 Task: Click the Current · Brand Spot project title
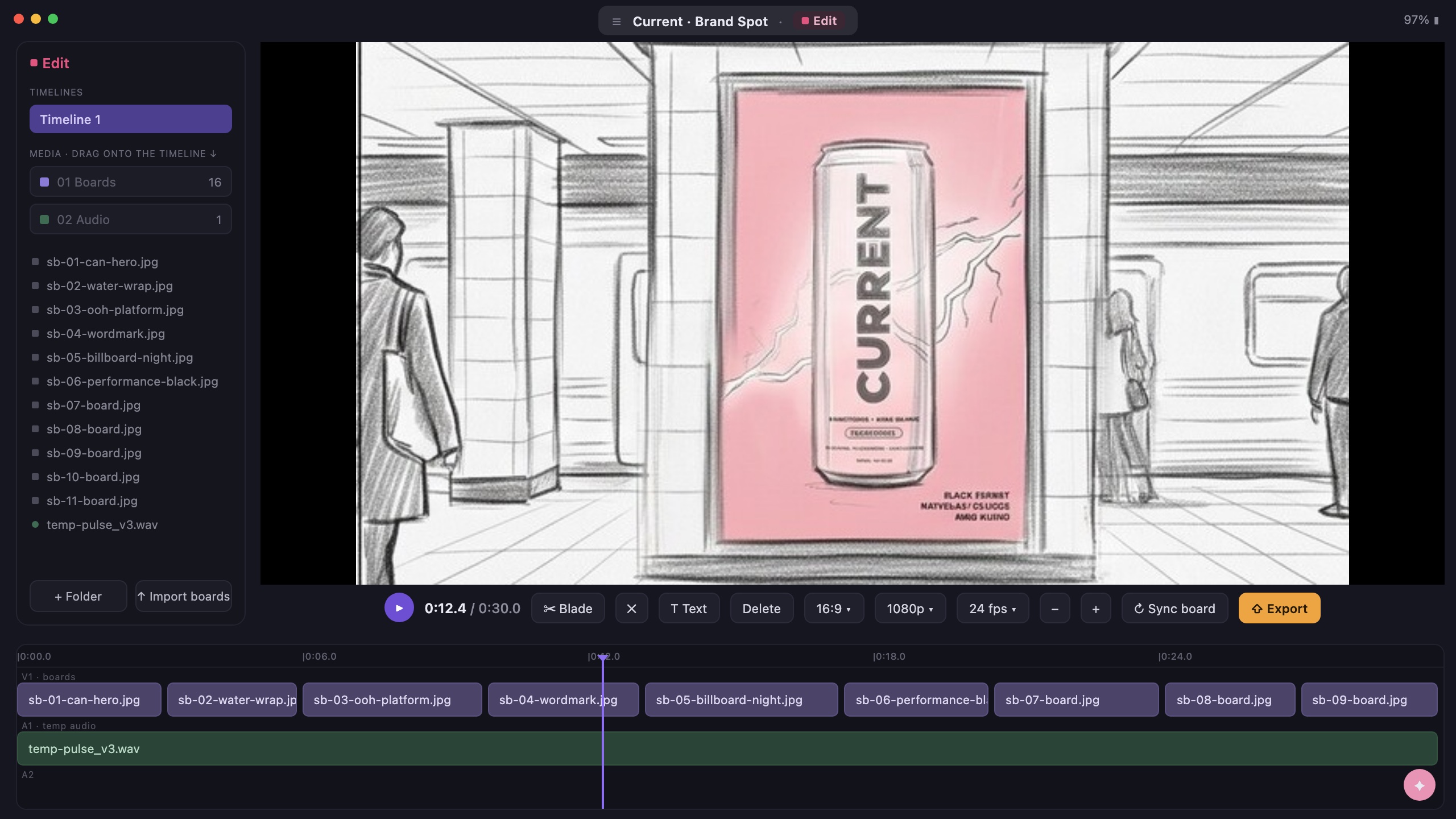point(700,22)
